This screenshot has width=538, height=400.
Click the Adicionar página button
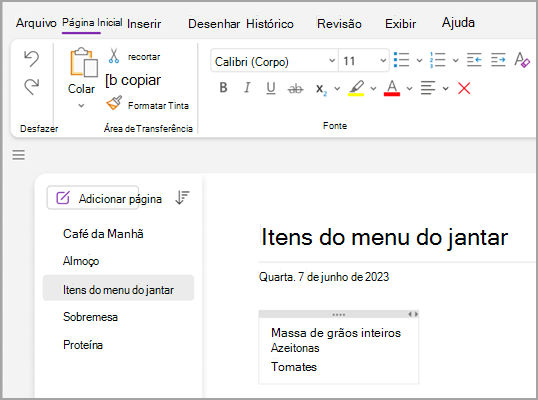(x=93, y=198)
